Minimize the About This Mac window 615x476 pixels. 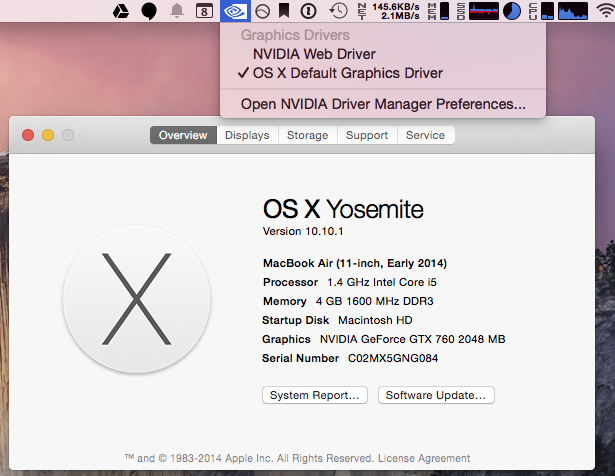click(48, 135)
